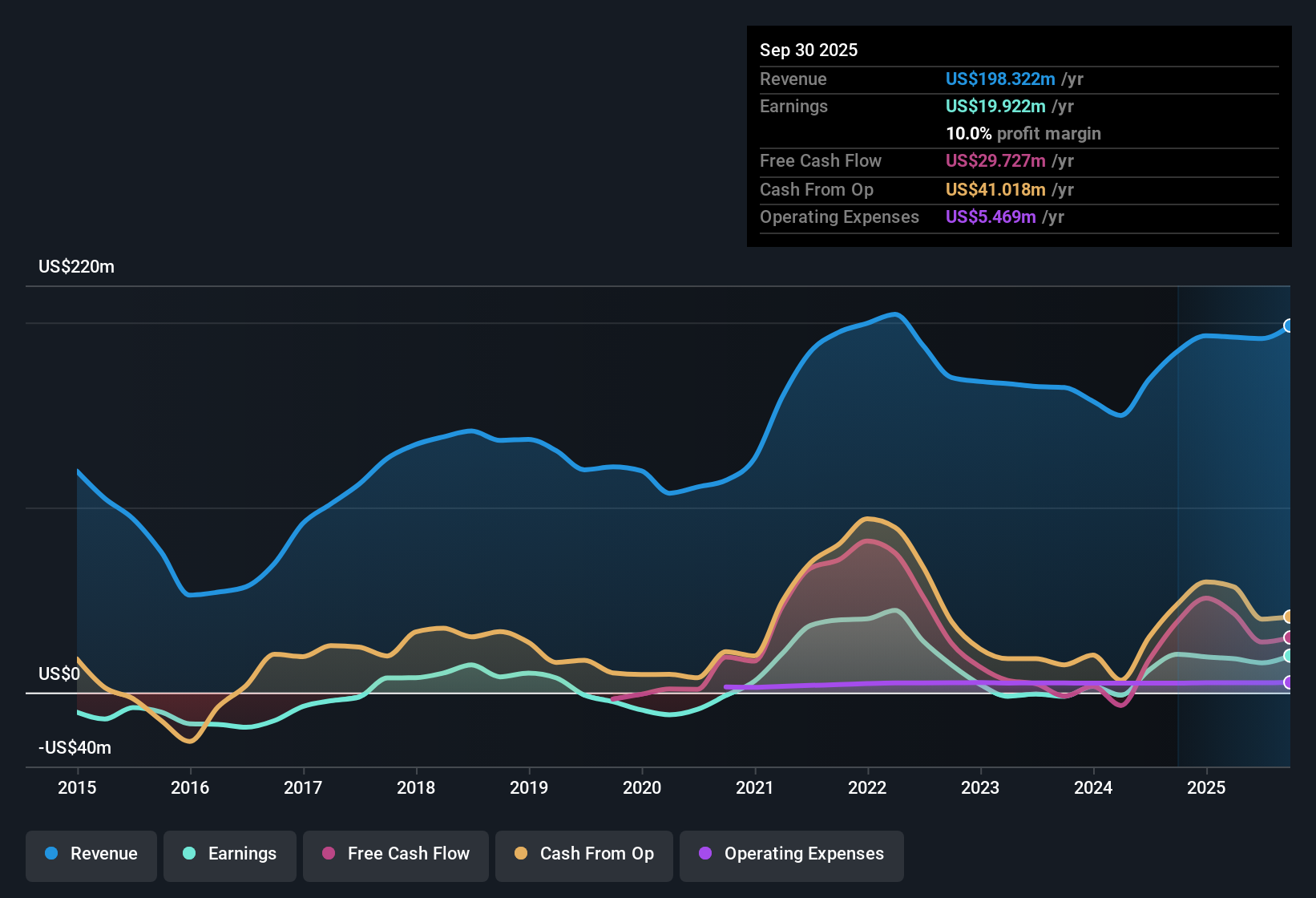Click the US$198.322m Revenue value
This screenshot has height=898, width=1316.
(999, 79)
